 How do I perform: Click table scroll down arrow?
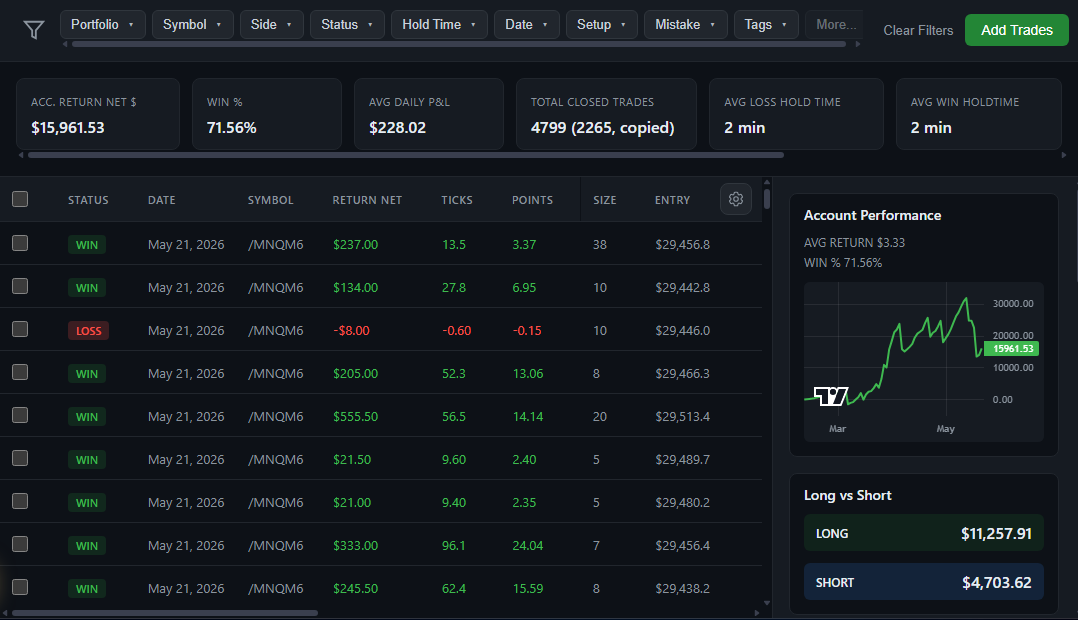click(767, 604)
